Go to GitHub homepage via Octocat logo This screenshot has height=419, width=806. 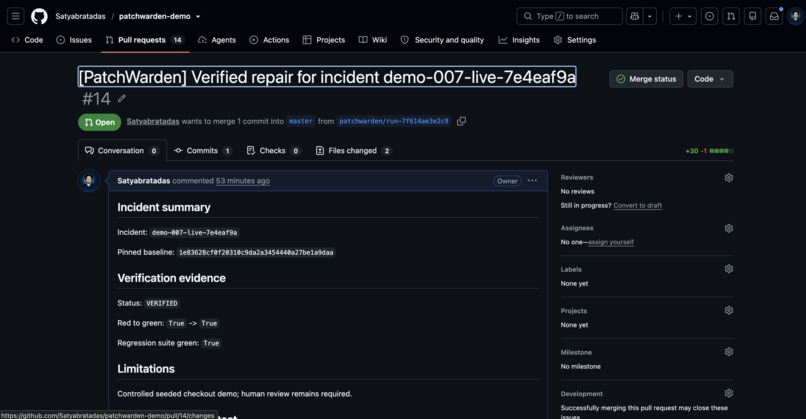39,16
